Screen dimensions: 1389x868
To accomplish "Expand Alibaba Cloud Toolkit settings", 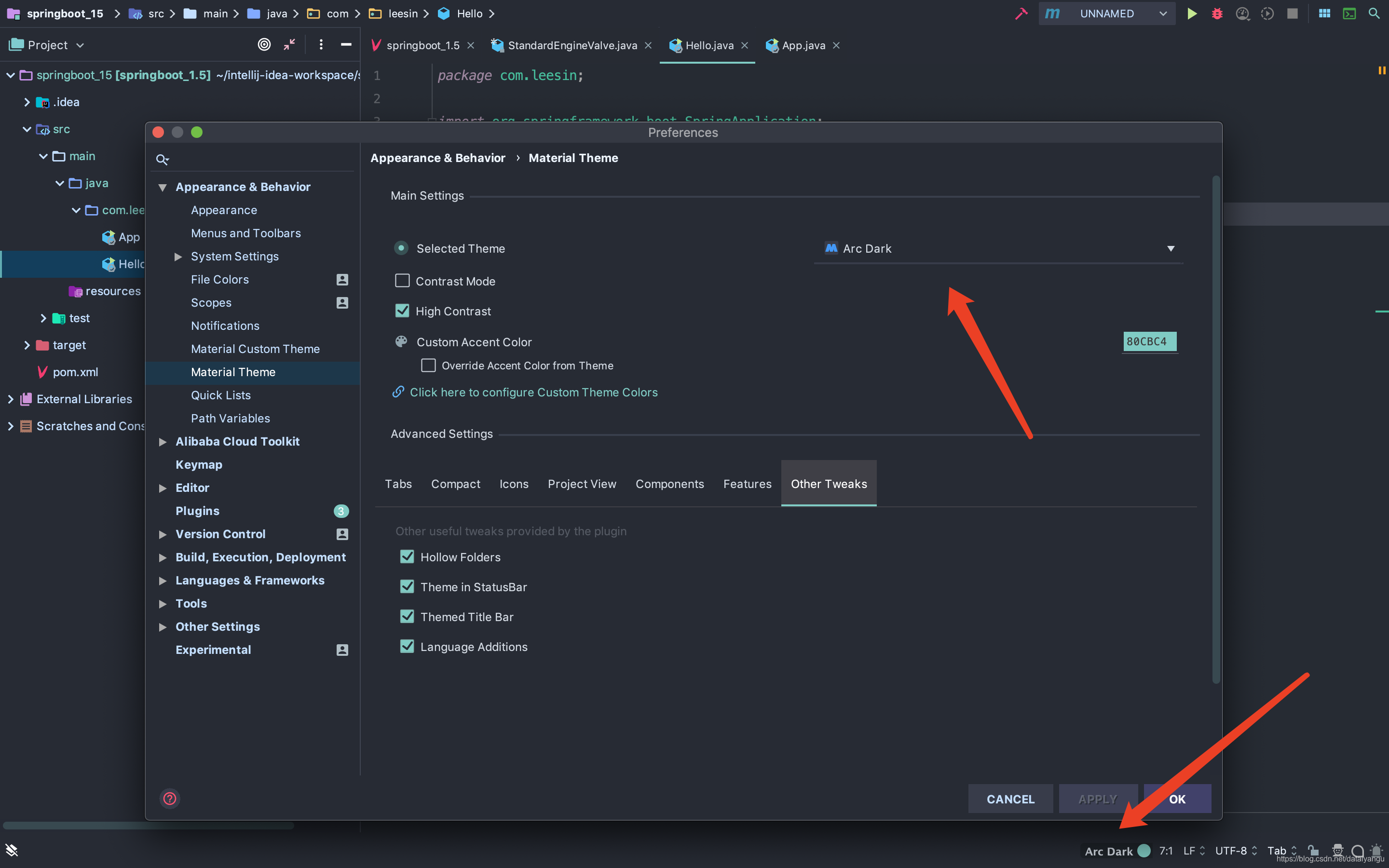I will point(163,441).
